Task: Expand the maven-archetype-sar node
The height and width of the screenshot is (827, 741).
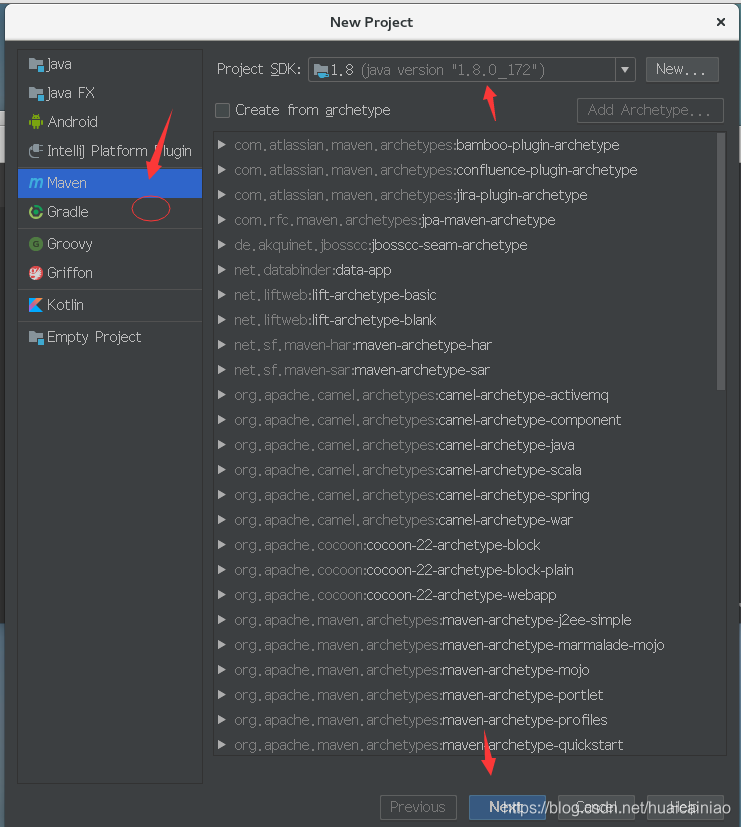Action: pos(222,370)
